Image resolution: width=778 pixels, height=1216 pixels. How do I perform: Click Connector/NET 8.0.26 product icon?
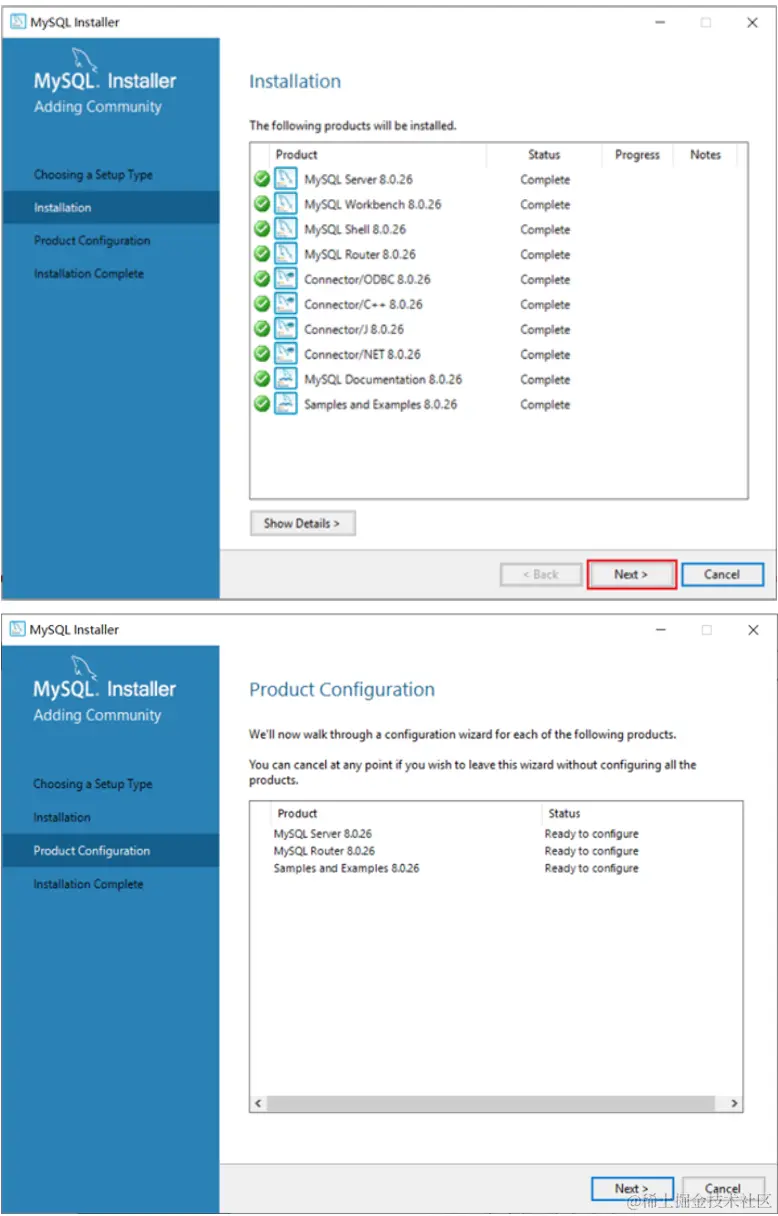[x=286, y=354]
